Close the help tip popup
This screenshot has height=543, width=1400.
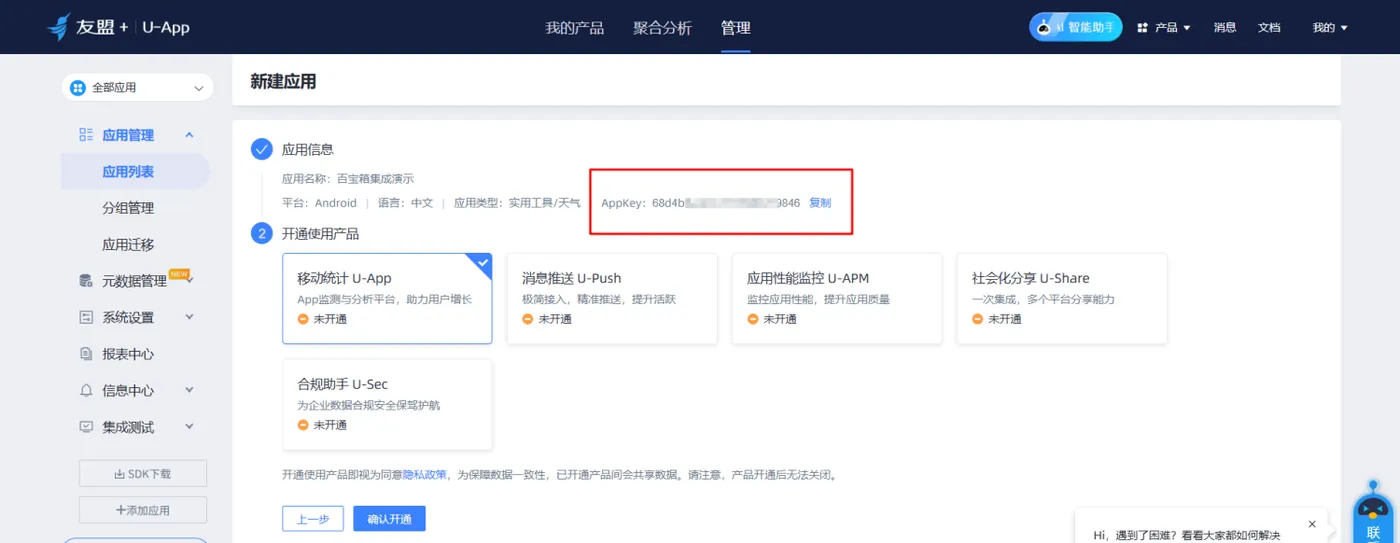coord(1312,524)
